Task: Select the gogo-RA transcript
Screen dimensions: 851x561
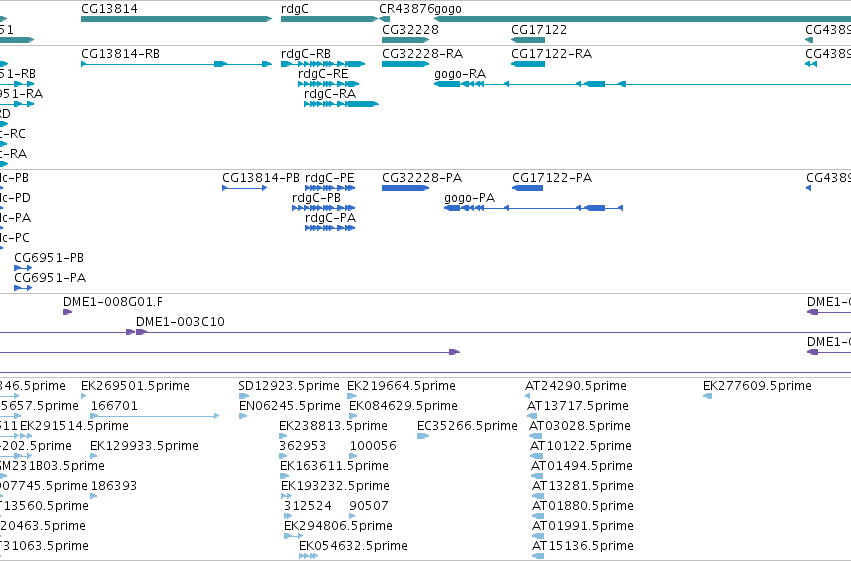Action: click(643, 84)
